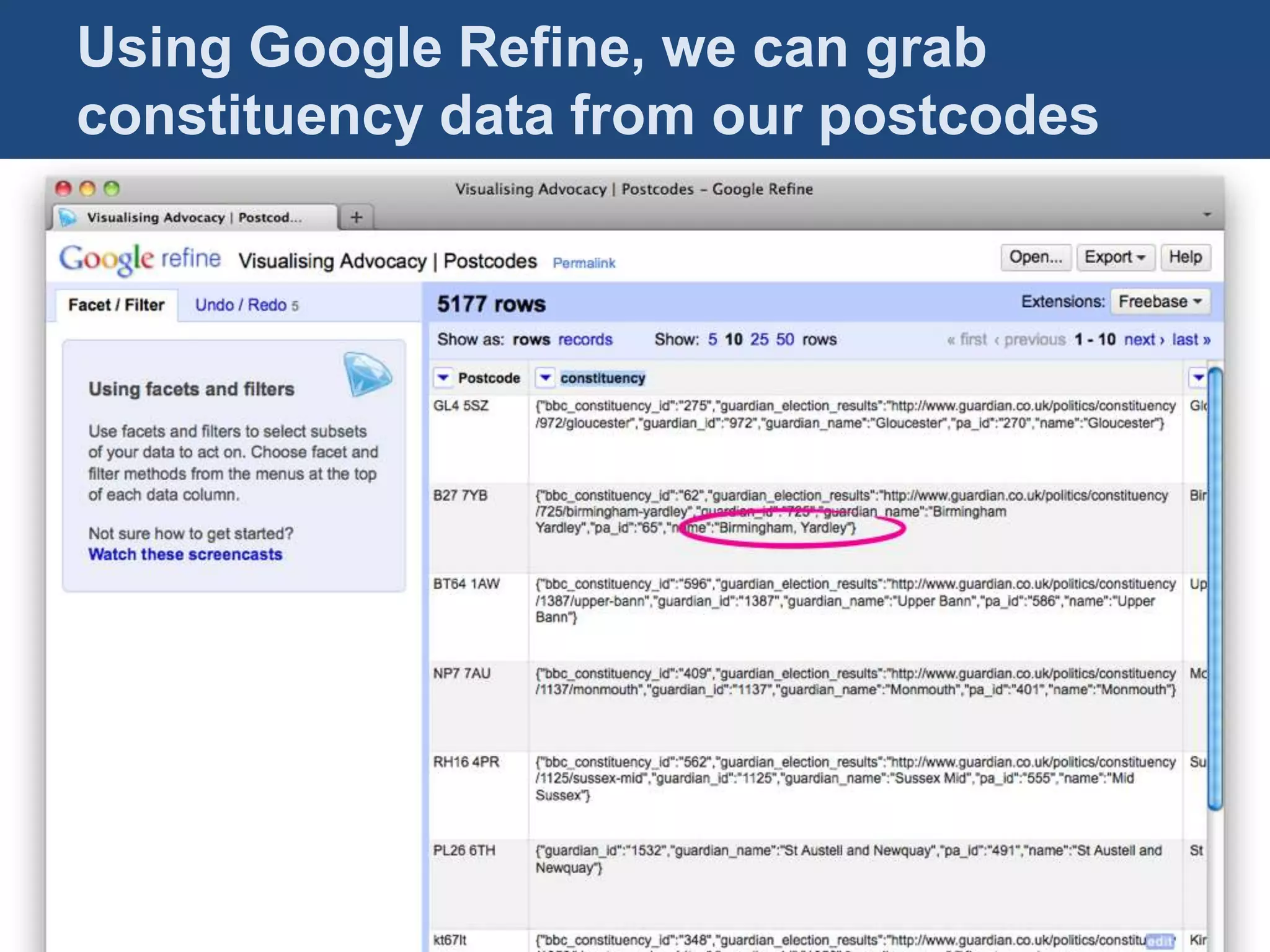The height and width of the screenshot is (952, 1270).
Task: Click the St Austell and Newquay JSON cell
Action: click(x=856, y=884)
